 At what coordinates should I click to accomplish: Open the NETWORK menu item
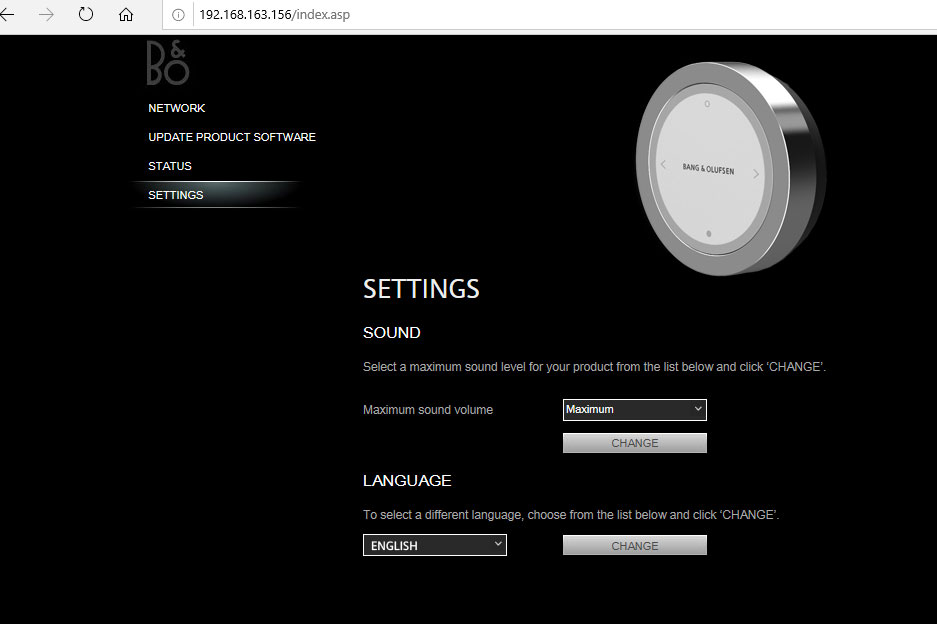(x=177, y=108)
